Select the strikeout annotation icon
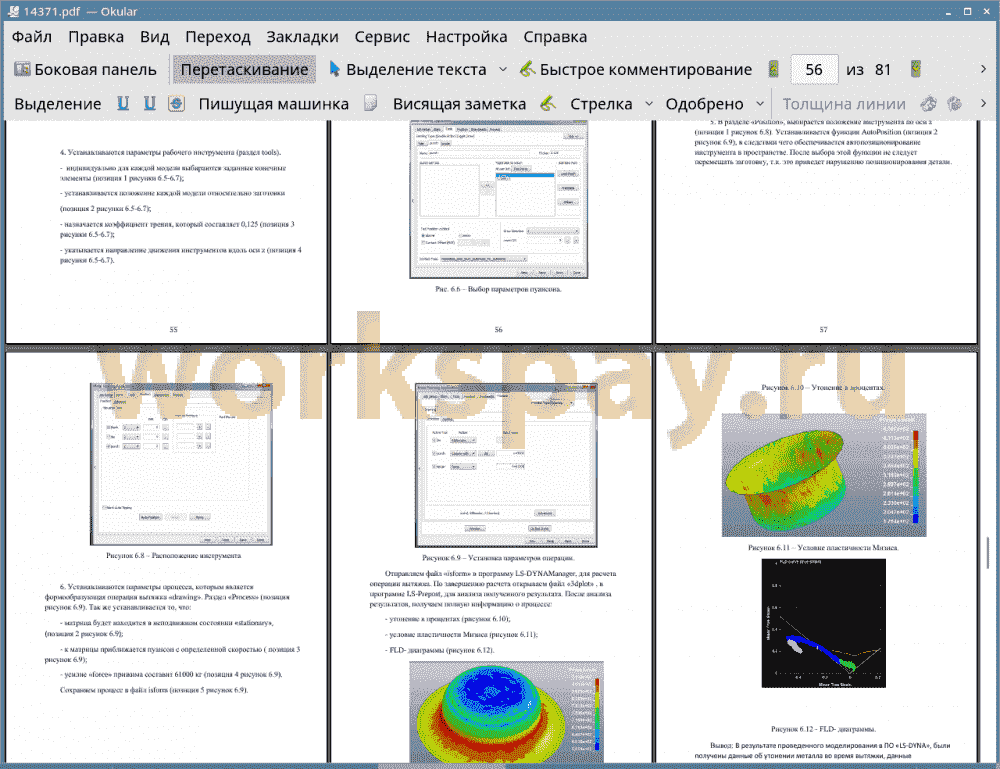This screenshot has height=769, width=1000. click(x=177, y=103)
